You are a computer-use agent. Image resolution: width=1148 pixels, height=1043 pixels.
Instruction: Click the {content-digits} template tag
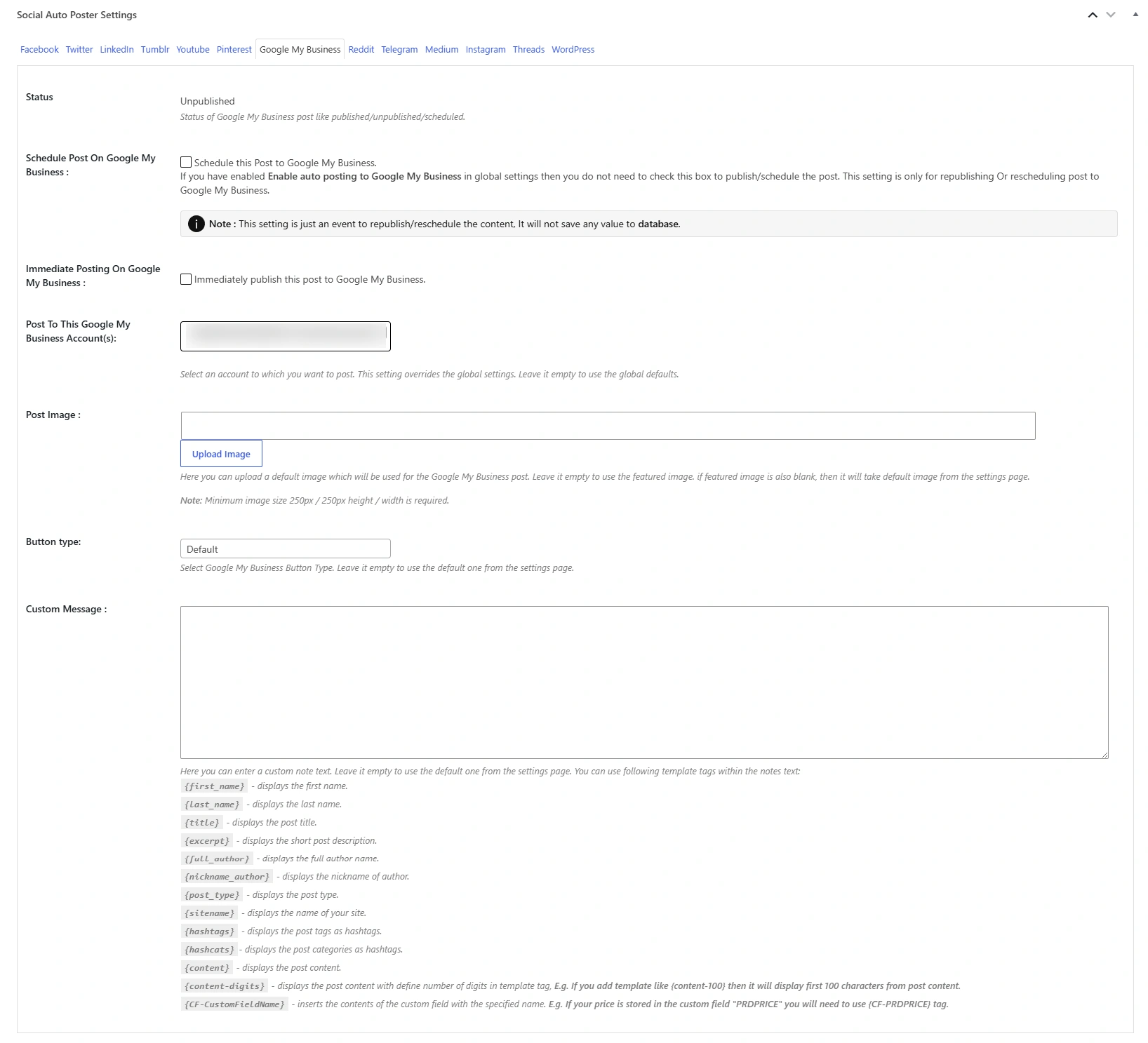coord(224,986)
